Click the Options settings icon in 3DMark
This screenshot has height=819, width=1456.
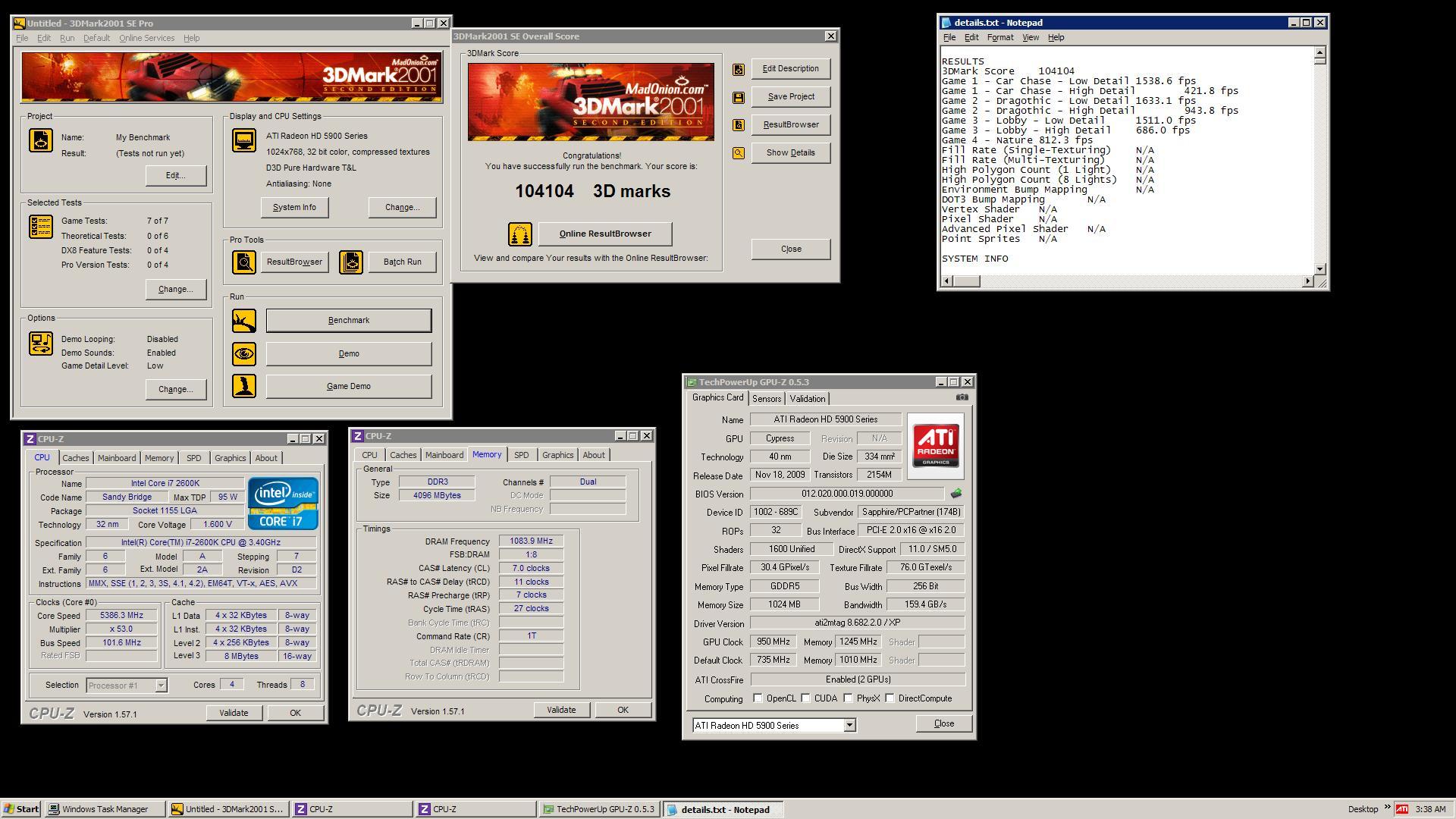tap(41, 343)
